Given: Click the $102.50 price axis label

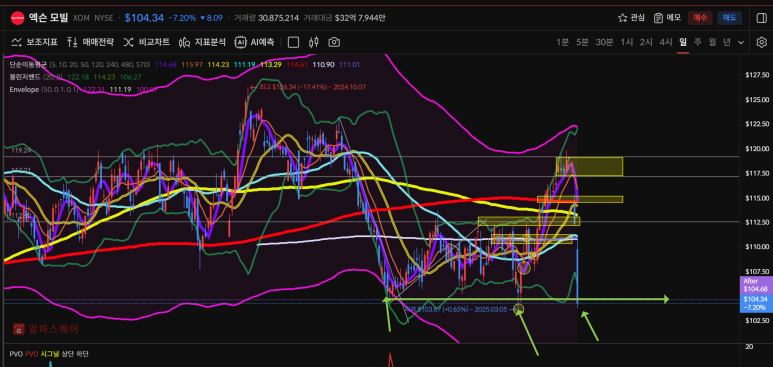Looking at the screenshot, I should (757, 321).
